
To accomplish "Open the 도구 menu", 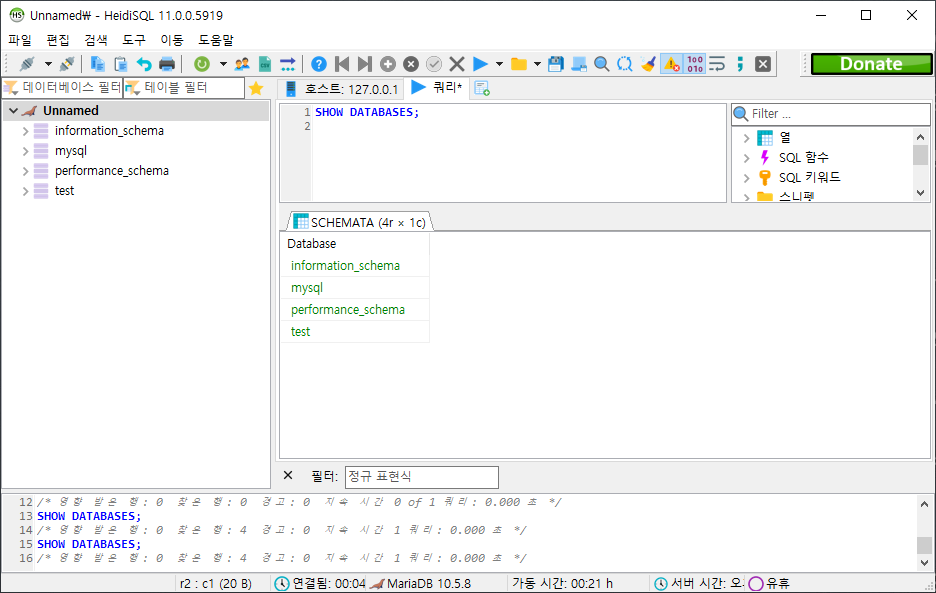I will [134, 40].
